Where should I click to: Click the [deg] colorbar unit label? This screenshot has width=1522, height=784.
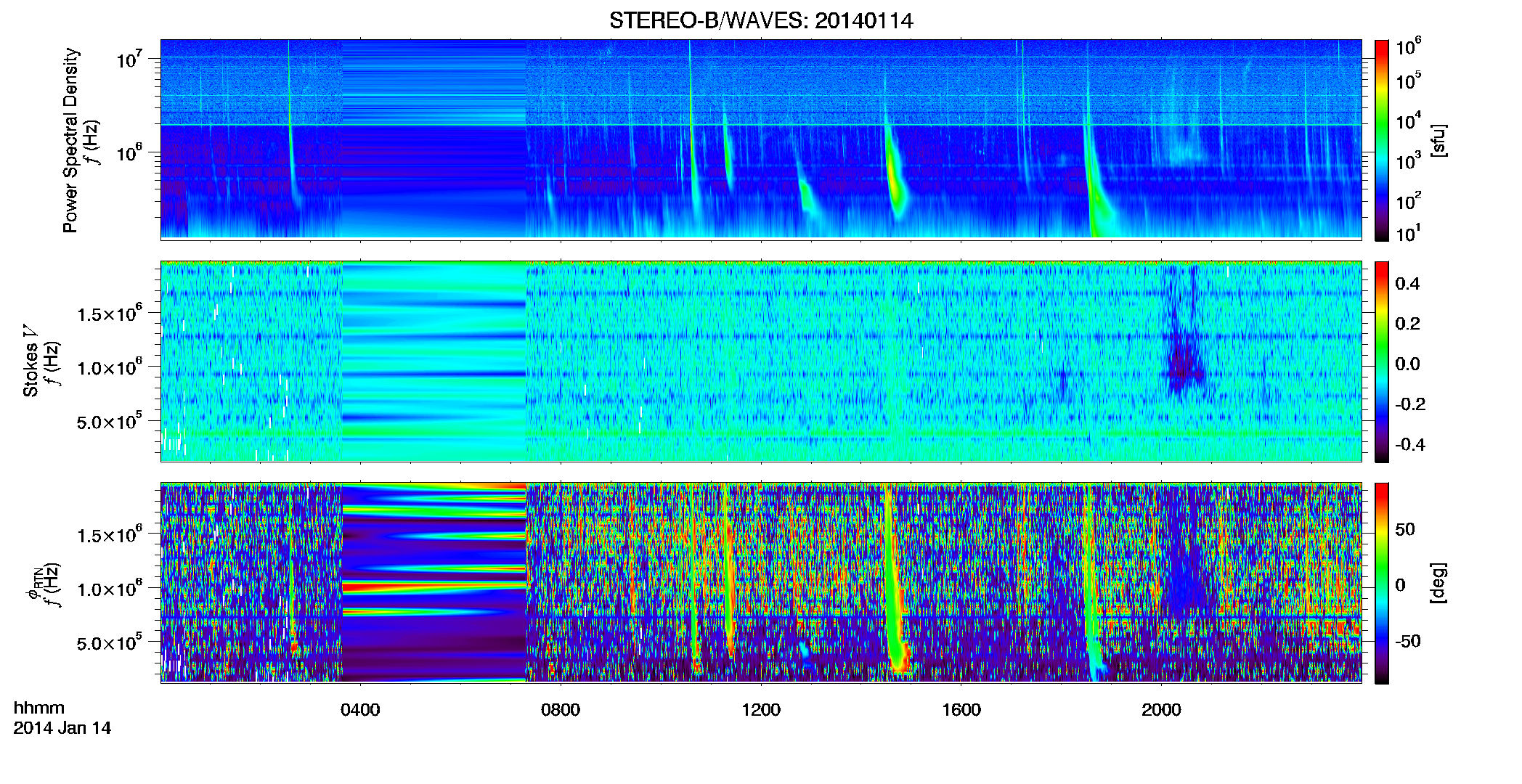click(x=1439, y=583)
